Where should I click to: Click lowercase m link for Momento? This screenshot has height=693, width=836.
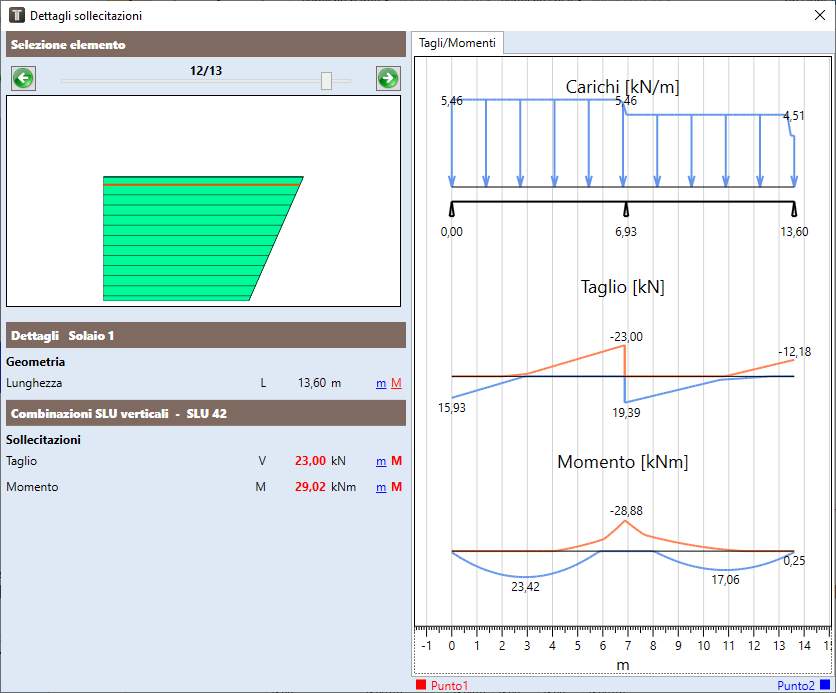click(381, 487)
